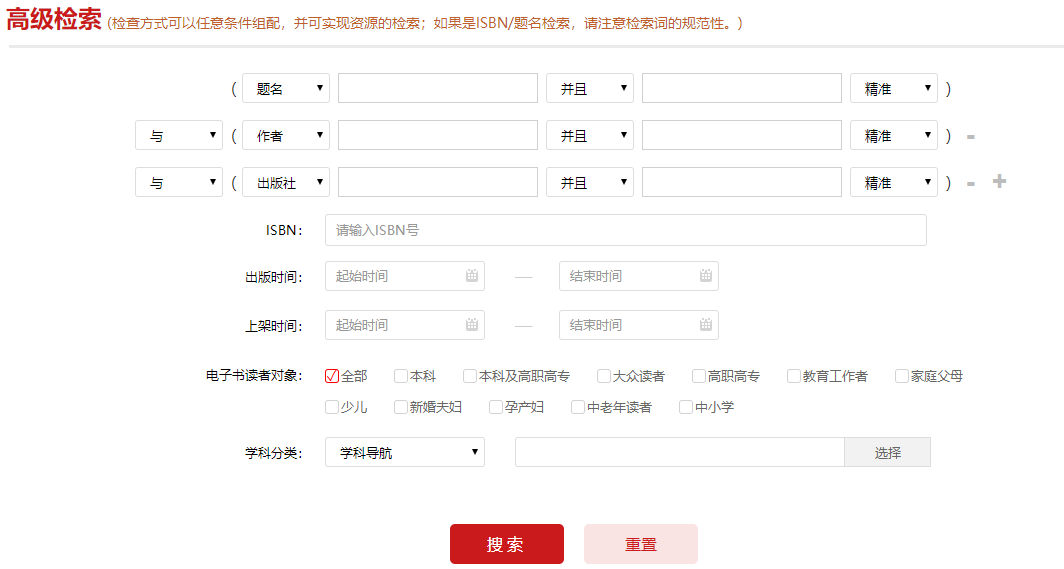Open the 精准 dropdown in first row
This screenshot has height=569, width=1064.
click(893, 88)
